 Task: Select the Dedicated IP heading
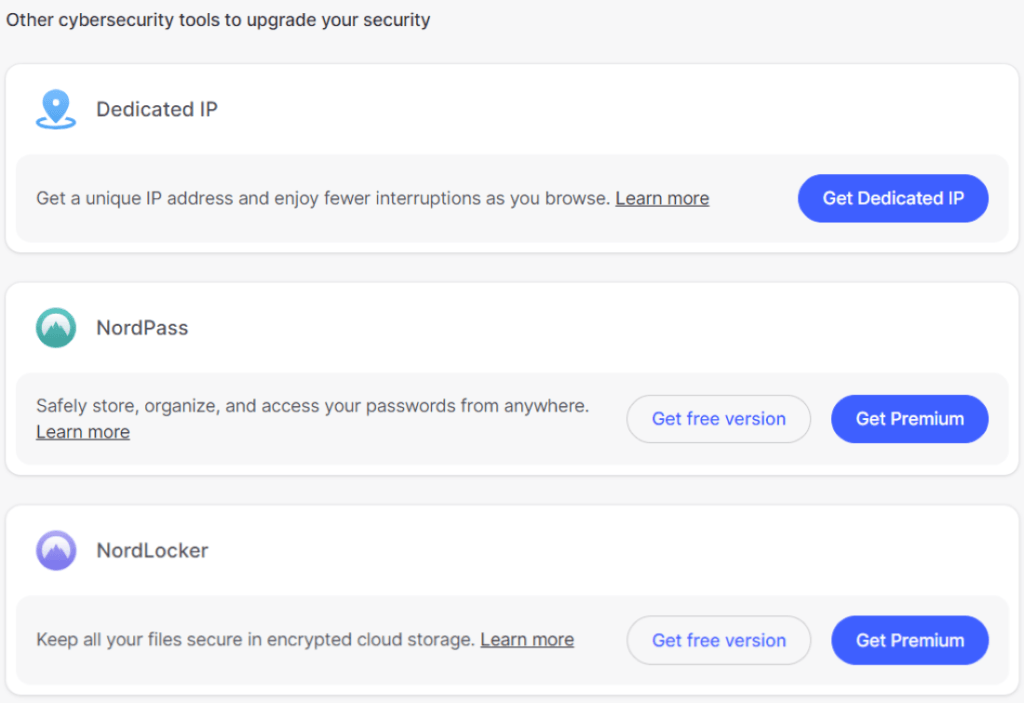pyautogui.click(x=157, y=109)
